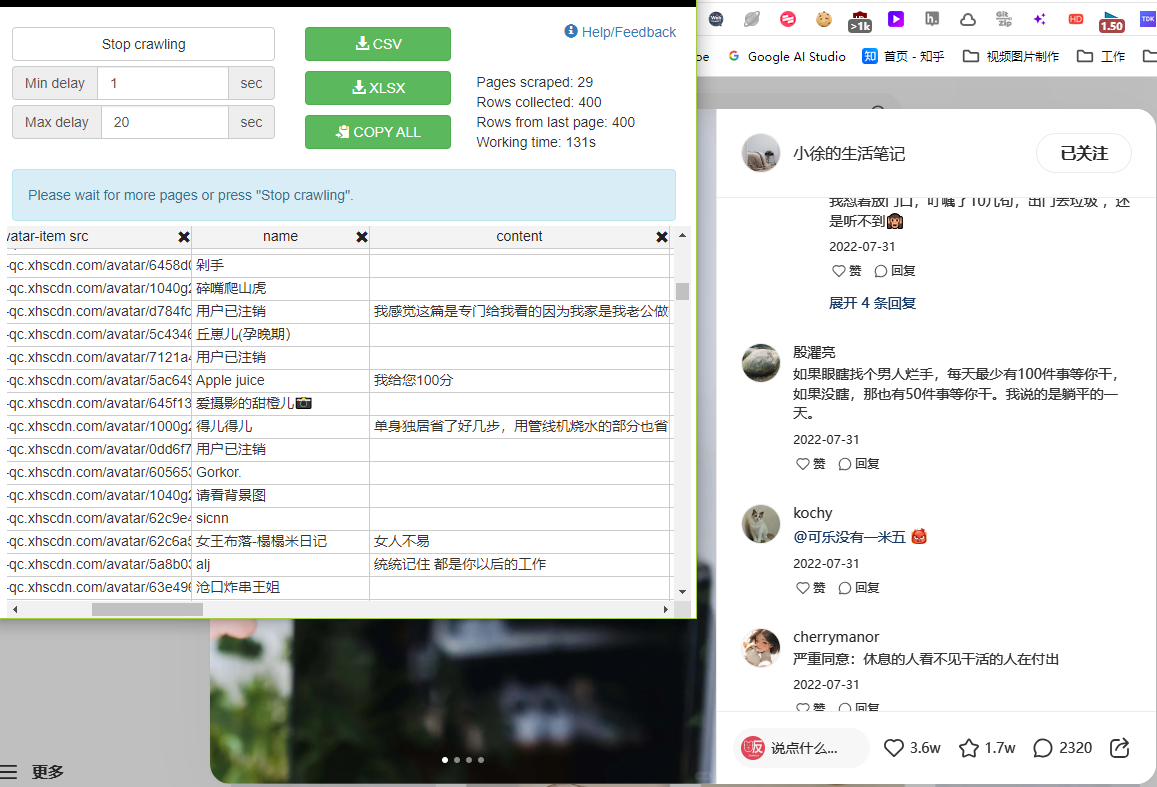Open the 首页 - 知乎 bookmark
Viewport: 1157px width, 787px height.
point(903,57)
